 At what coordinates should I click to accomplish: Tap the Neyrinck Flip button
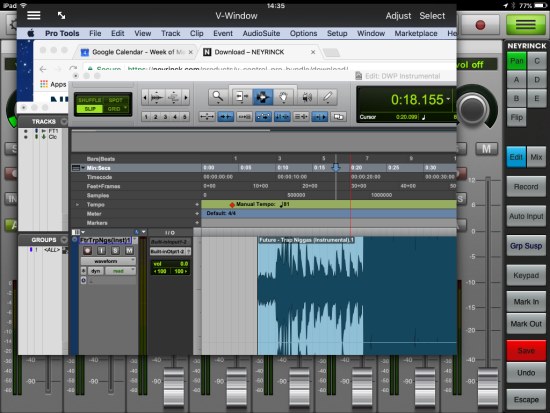516,117
